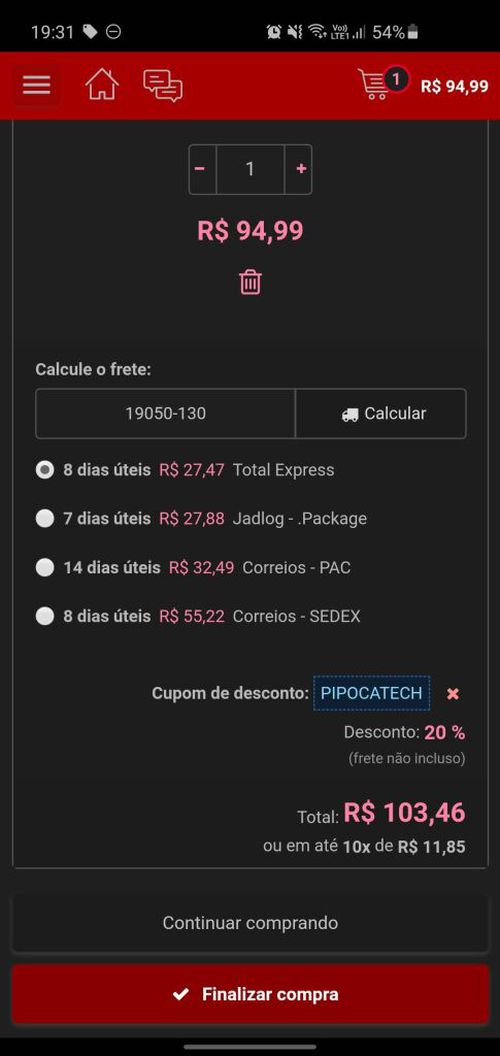Open the hamburger menu
This screenshot has width=500, height=1056.
click(x=36, y=86)
